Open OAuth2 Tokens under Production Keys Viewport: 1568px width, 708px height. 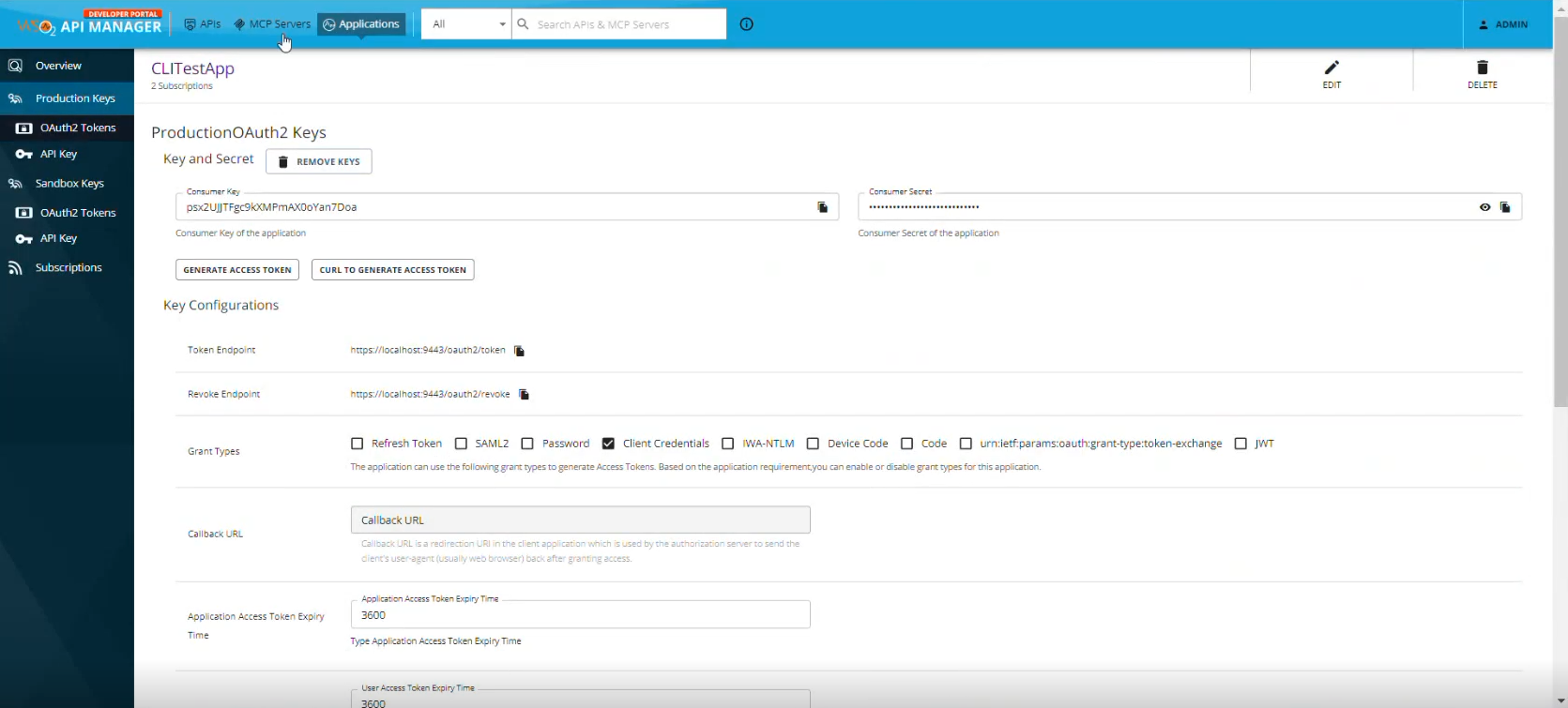[67, 128]
